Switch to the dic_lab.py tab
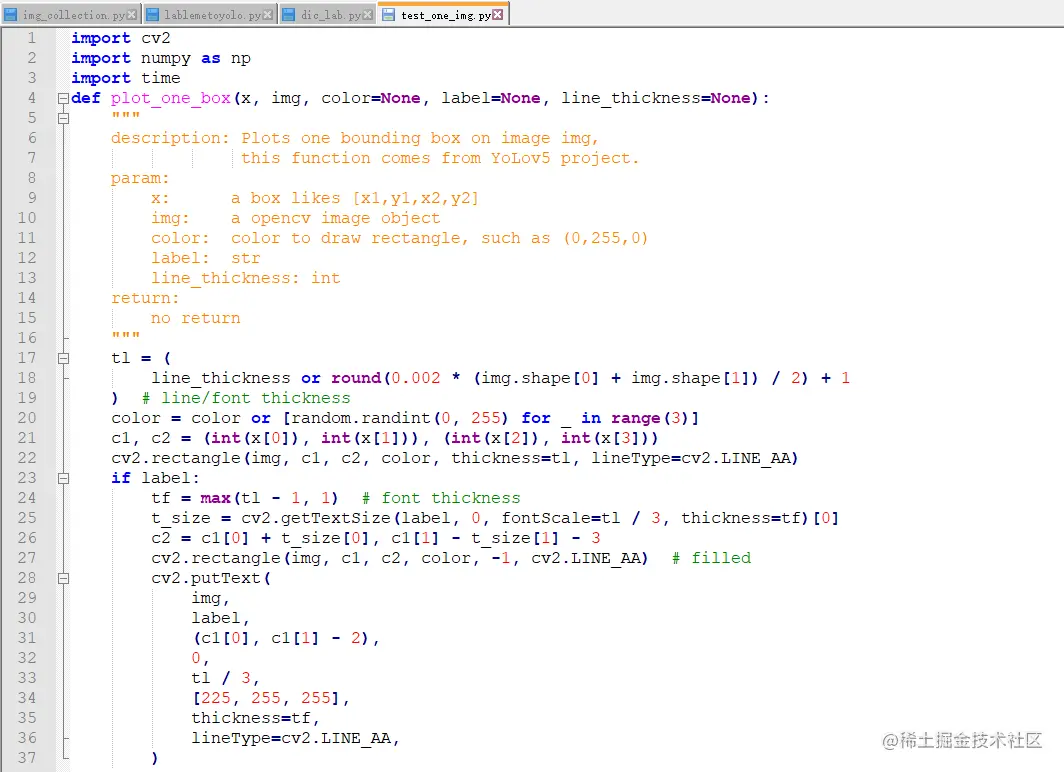1064x772 pixels. point(328,14)
